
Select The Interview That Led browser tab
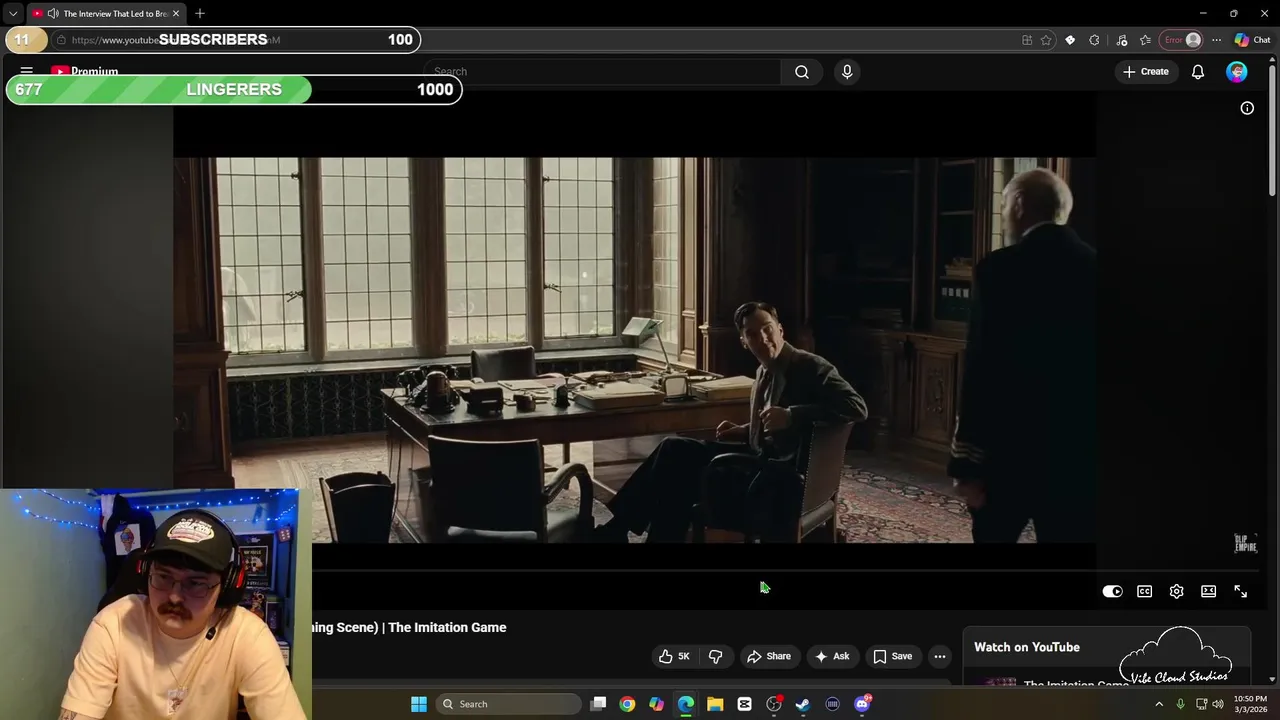tap(106, 13)
